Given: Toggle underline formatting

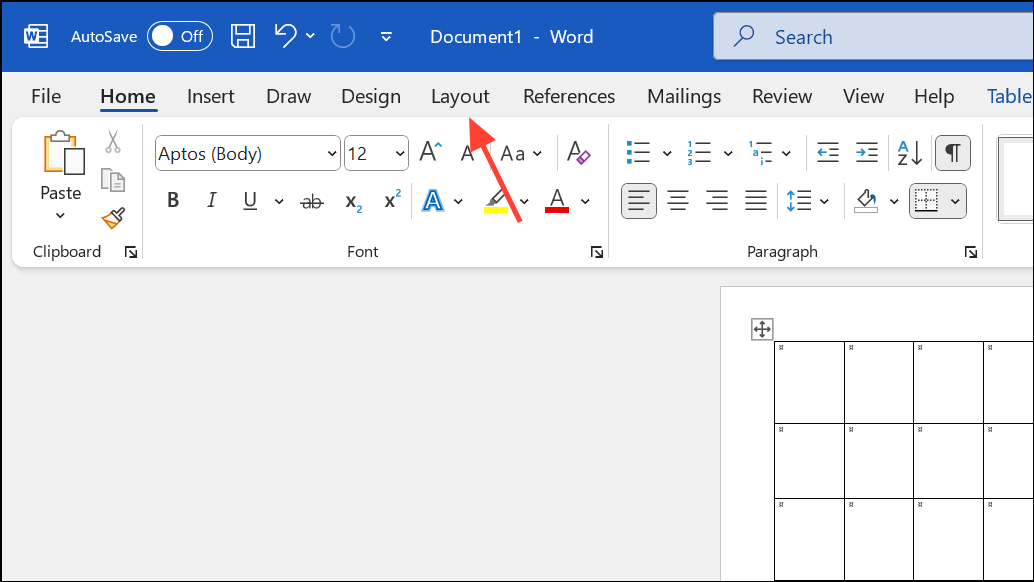Looking at the screenshot, I should pyautogui.click(x=250, y=200).
